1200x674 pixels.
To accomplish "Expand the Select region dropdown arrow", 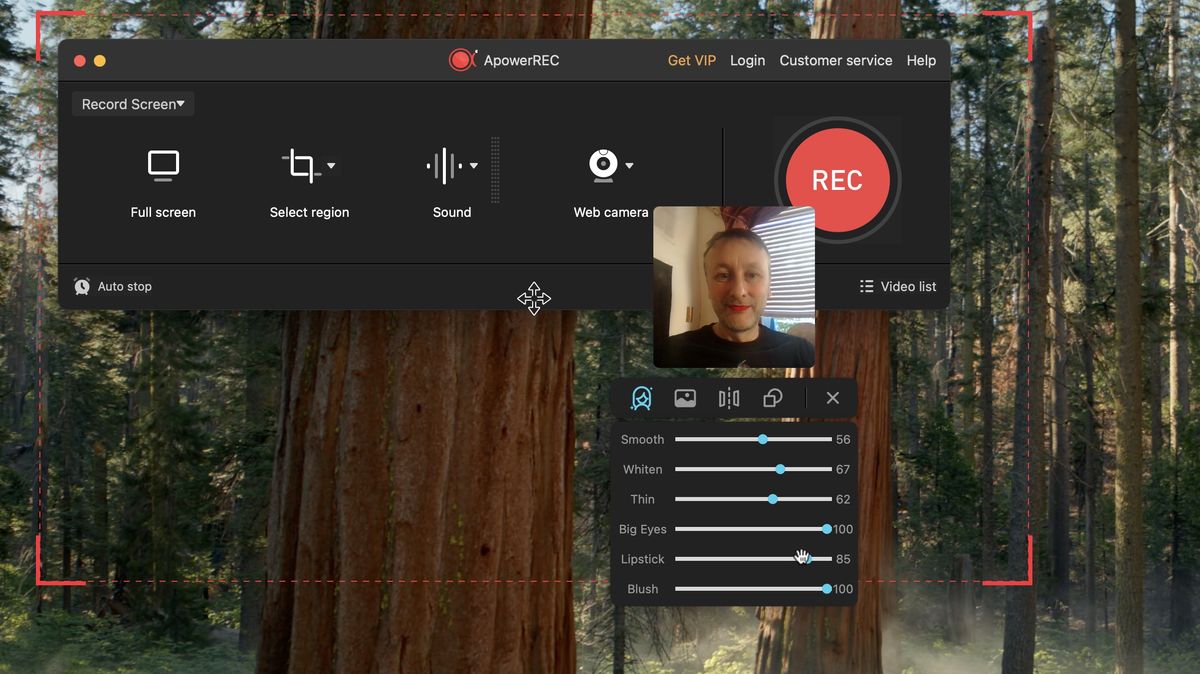I will [x=330, y=165].
